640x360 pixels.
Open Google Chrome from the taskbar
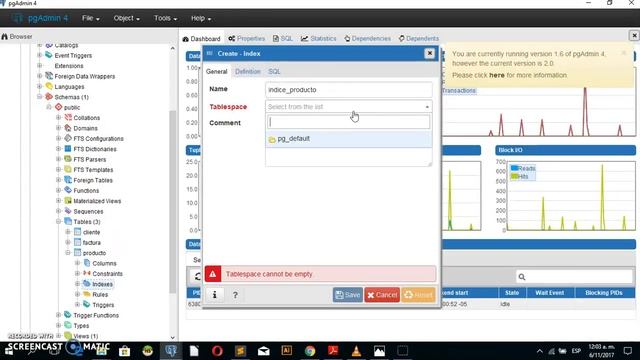click(310, 351)
